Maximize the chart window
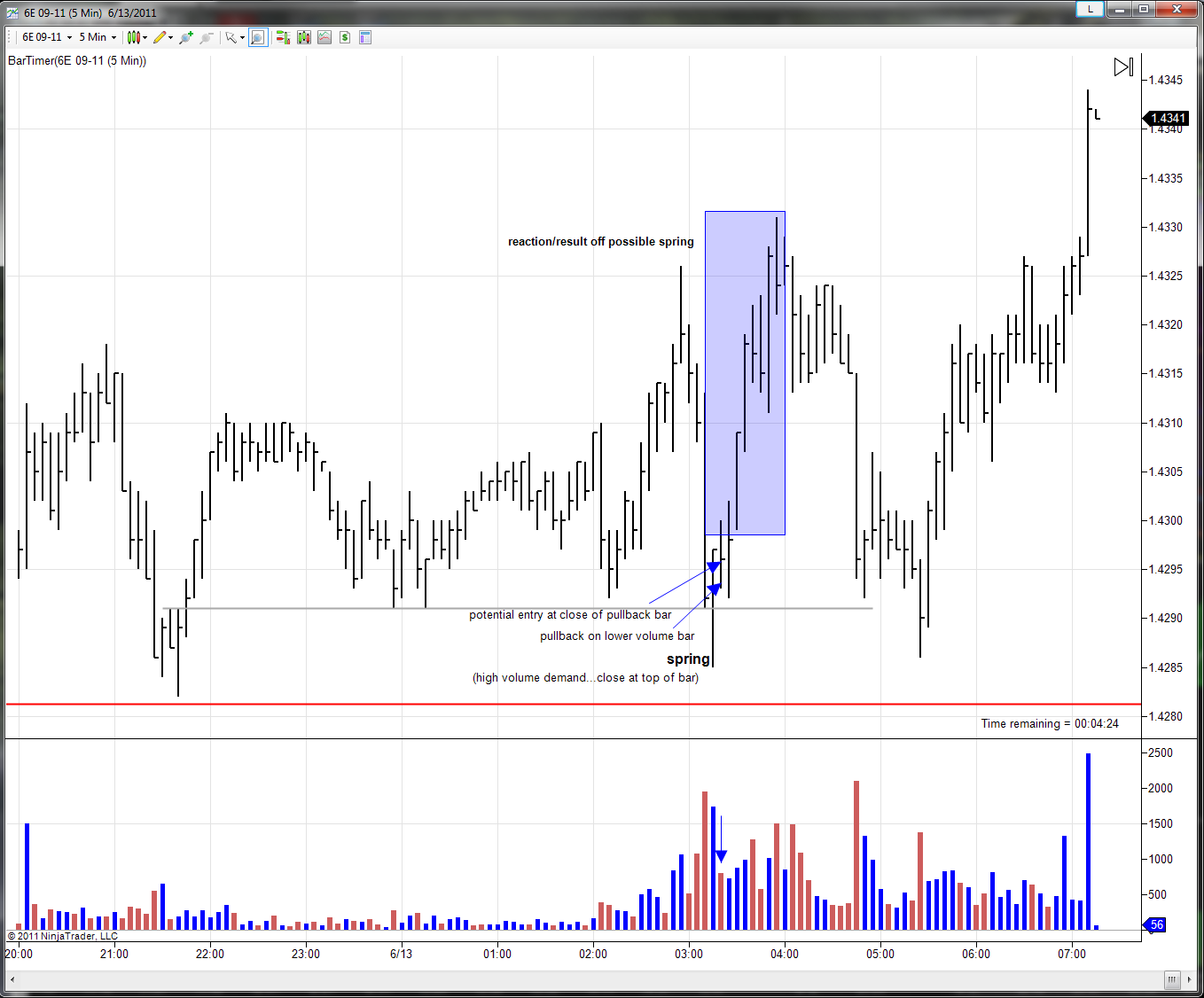1204x998 pixels. (1144, 9)
